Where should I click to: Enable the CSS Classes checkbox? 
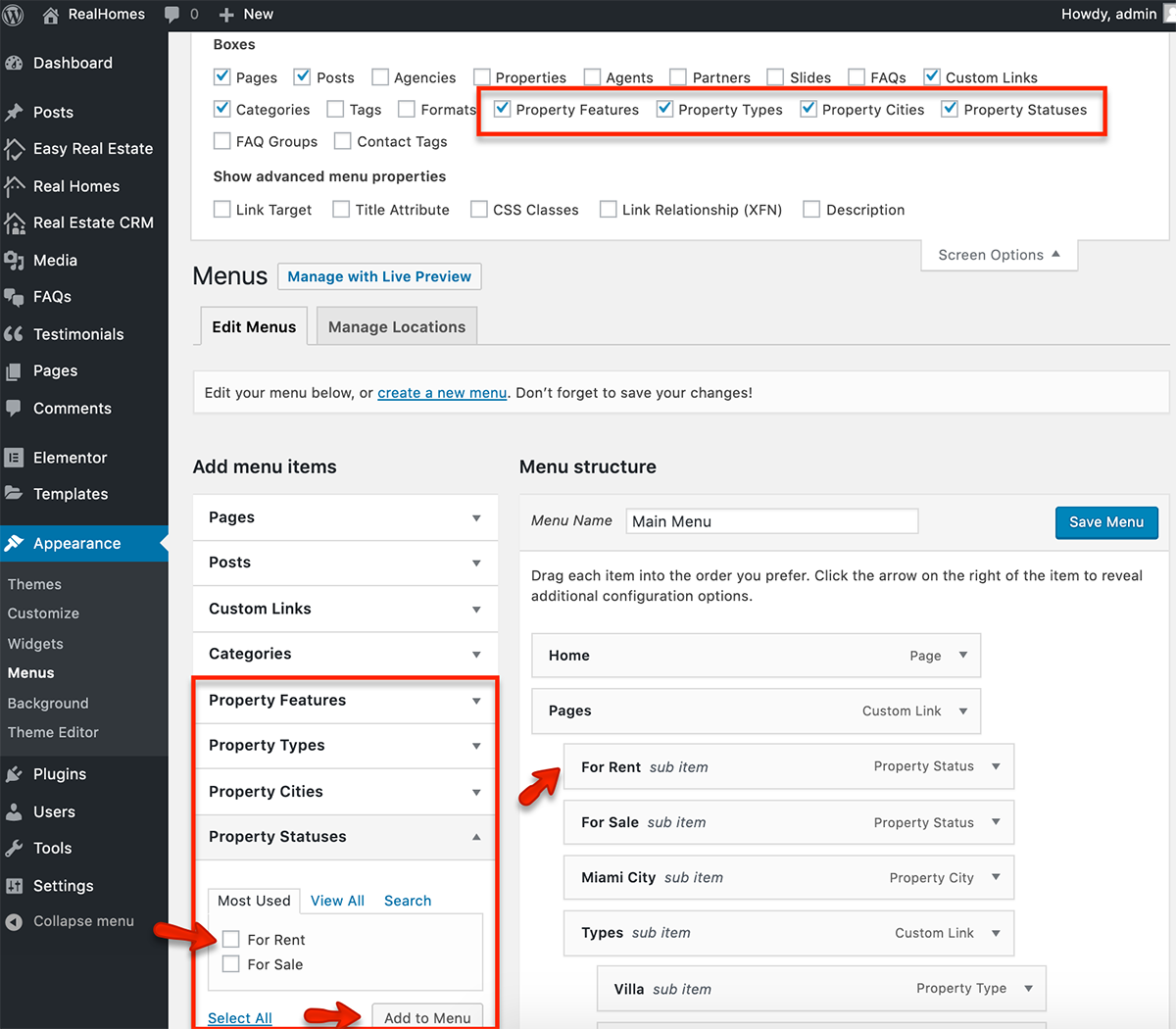pyautogui.click(x=479, y=209)
